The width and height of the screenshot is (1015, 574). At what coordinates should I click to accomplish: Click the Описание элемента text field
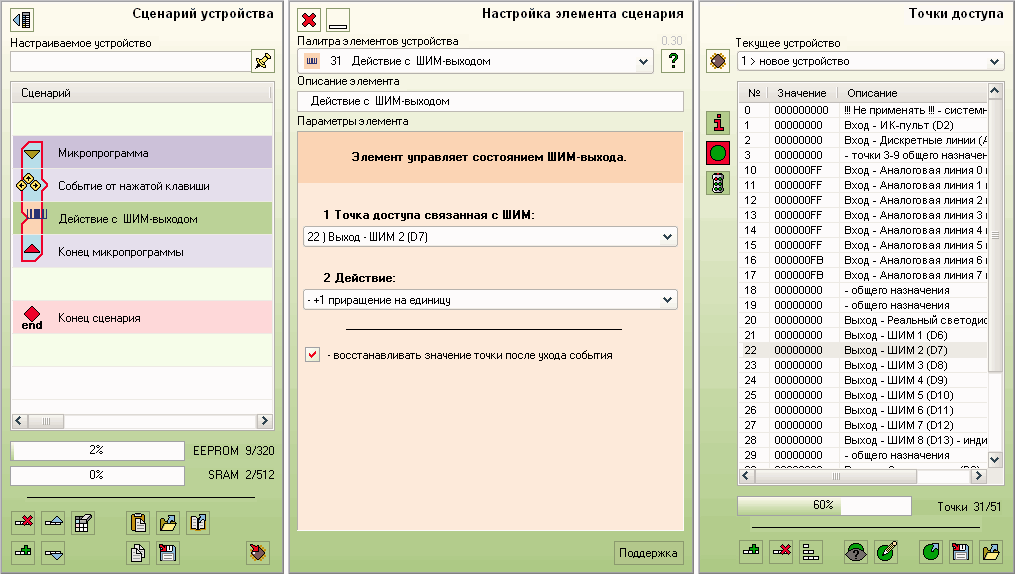click(x=490, y=101)
